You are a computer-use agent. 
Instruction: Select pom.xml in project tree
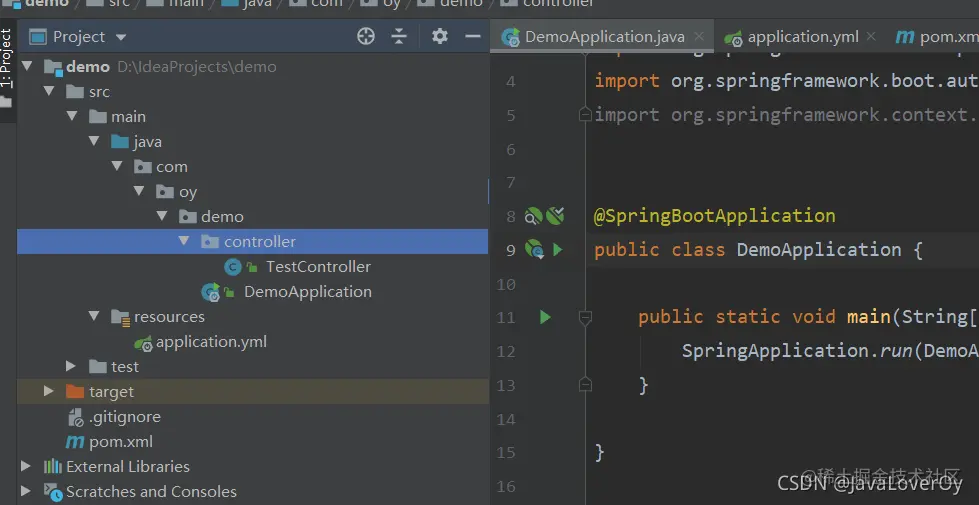click(121, 441)
